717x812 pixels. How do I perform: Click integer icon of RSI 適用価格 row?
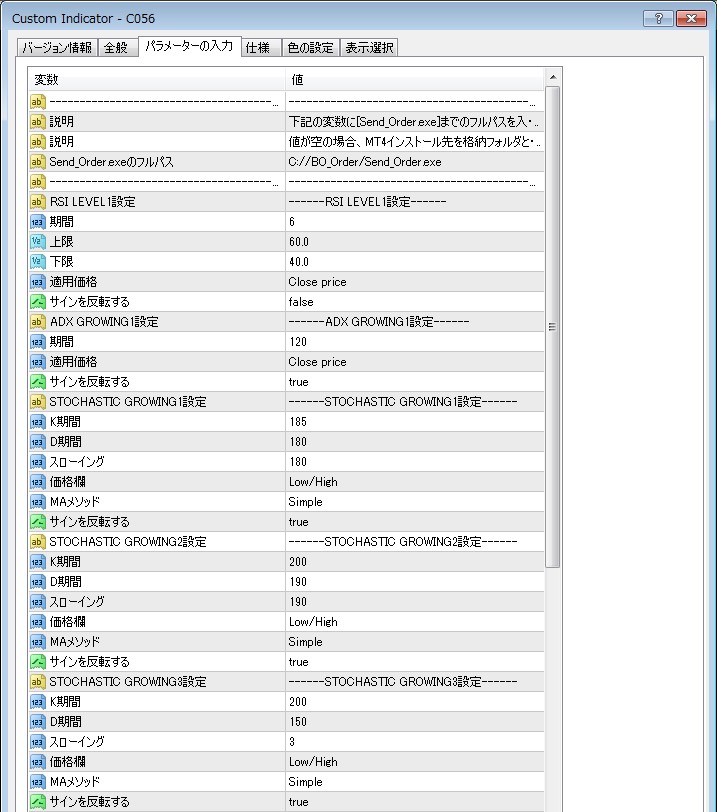(x=37, y=282)
